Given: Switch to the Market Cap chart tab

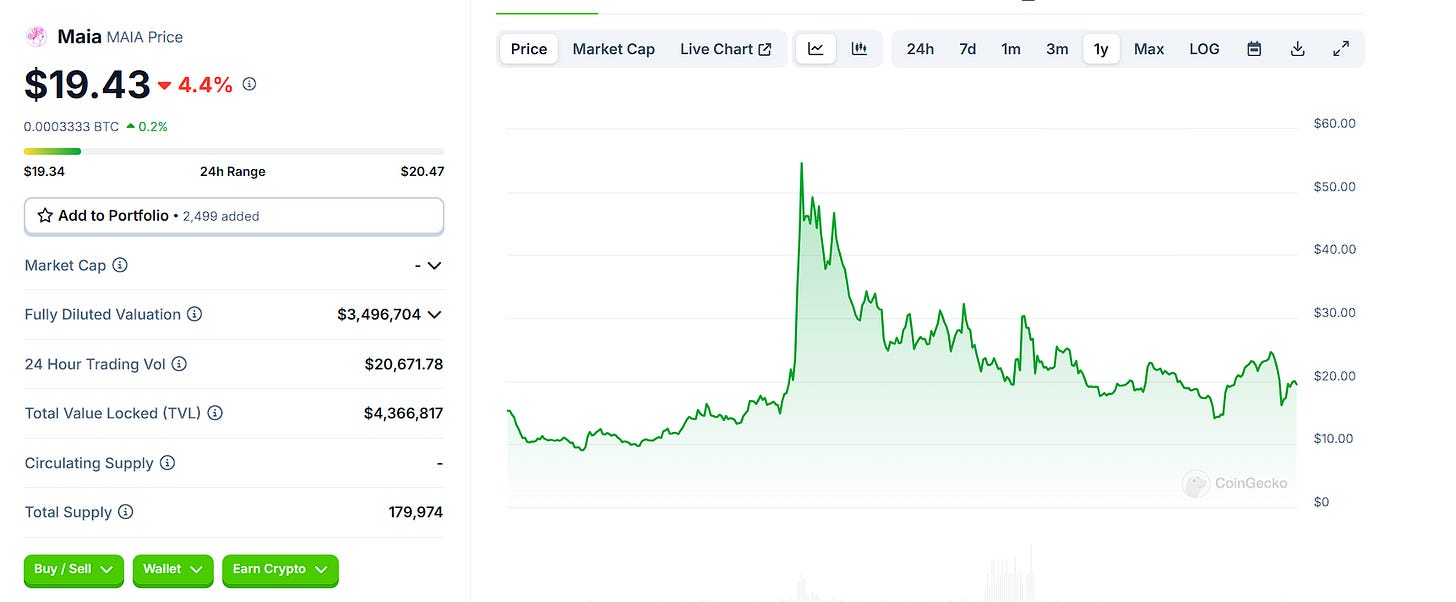Looking at the screenshot, I should pyautogui.click(x=614, y=48).
